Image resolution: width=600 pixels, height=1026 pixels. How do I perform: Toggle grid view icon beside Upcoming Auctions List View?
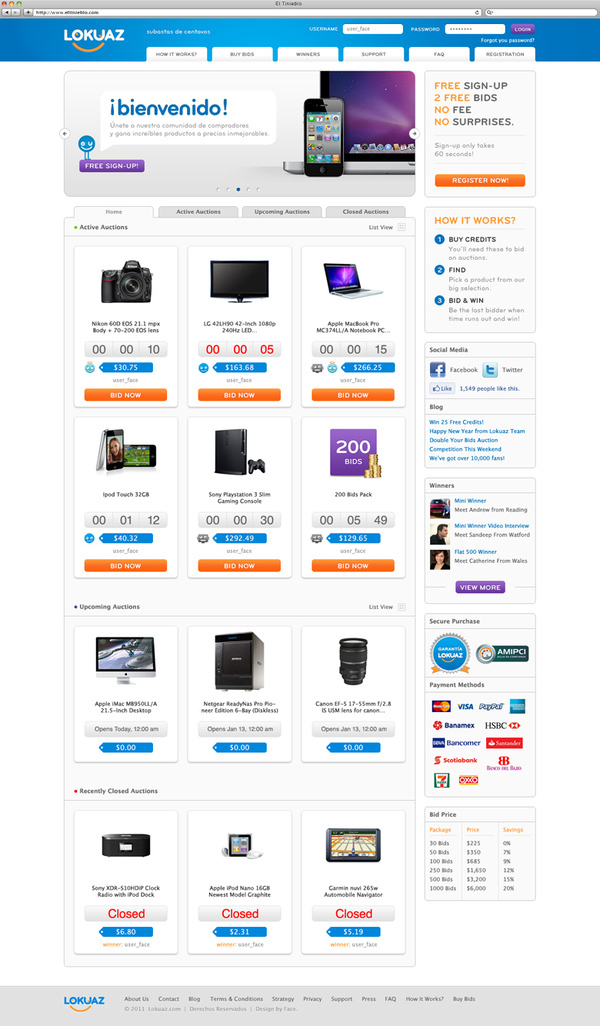(402, 607)
